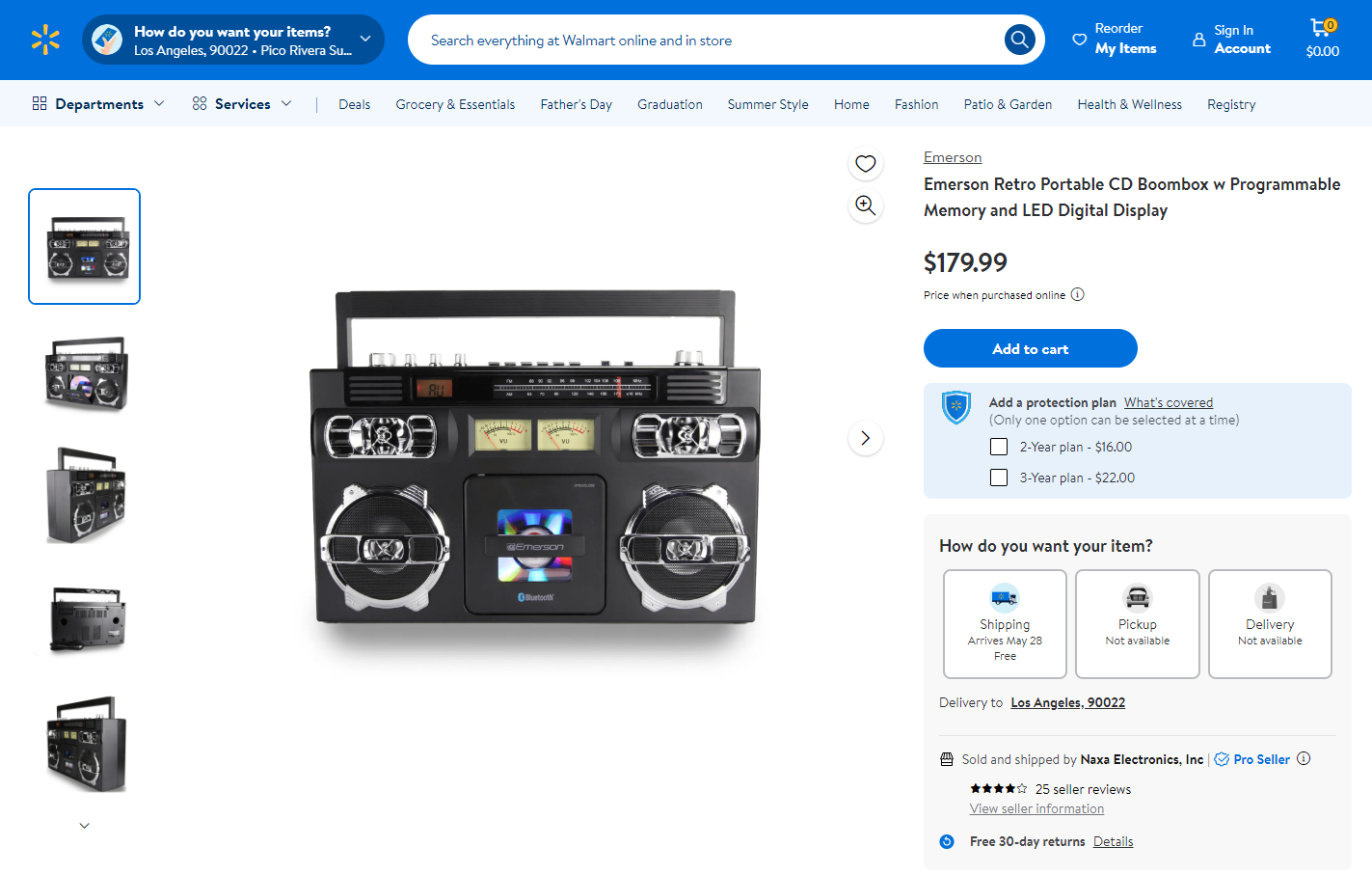
Task: Open the What's covered link
Action: point(1169,402)
